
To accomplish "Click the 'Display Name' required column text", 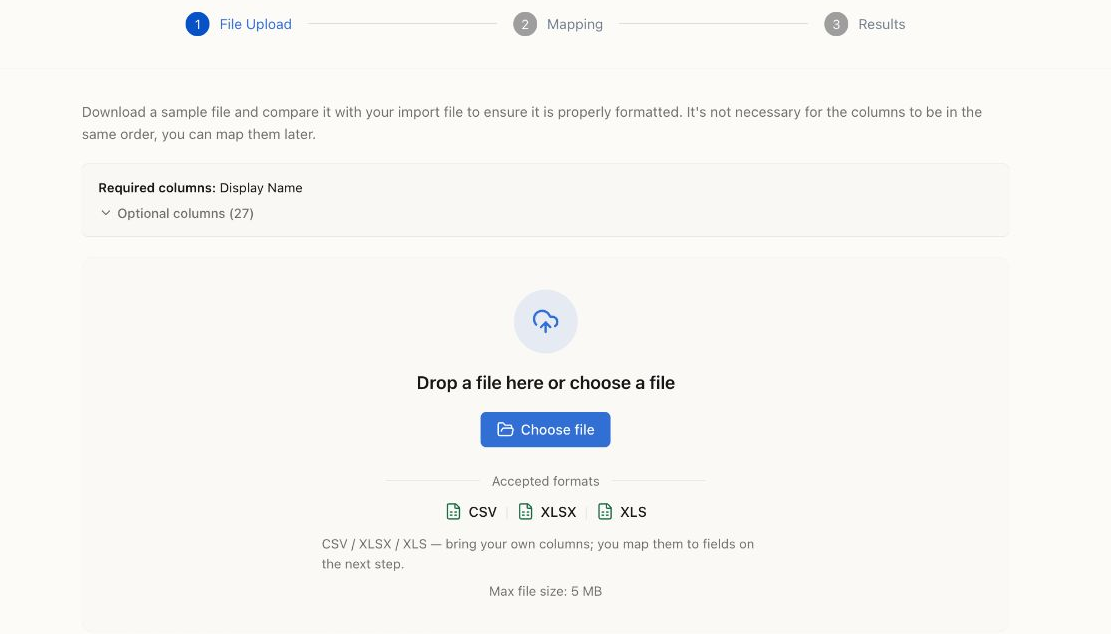I will pos(261,188).
